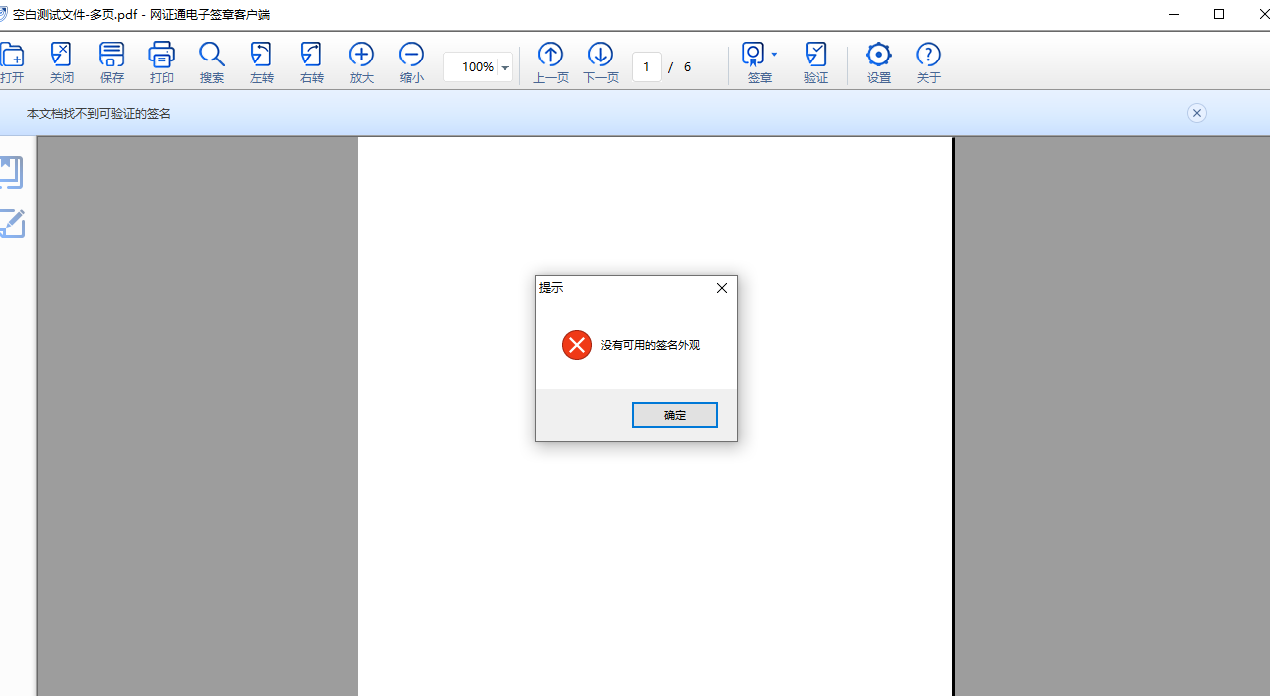The height and width of the screenshot is (696, 1270).
Task: Go to next page with 下一页
Action: pyautogui.click(x=600, y=56)
